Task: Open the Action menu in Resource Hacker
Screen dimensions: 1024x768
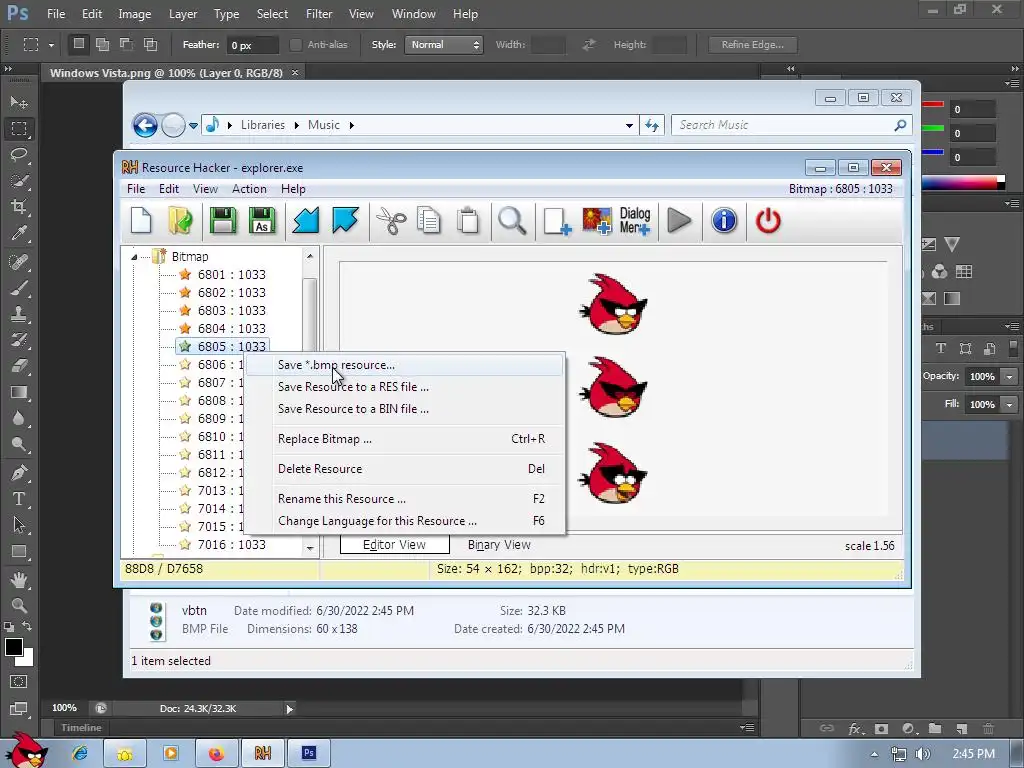Action: tap(249, 189)
